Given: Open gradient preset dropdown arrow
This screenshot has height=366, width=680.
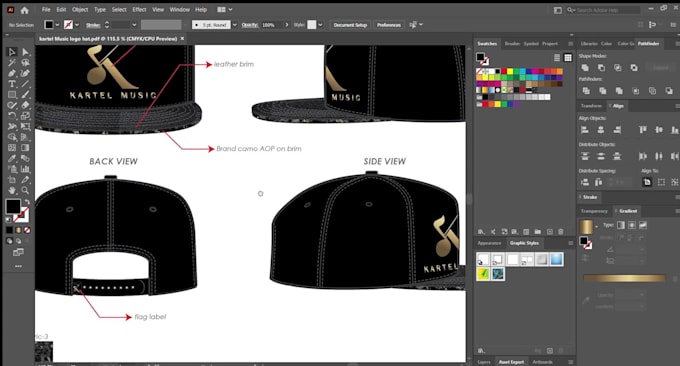Looking at the screenshot, I should coord(596,226).
